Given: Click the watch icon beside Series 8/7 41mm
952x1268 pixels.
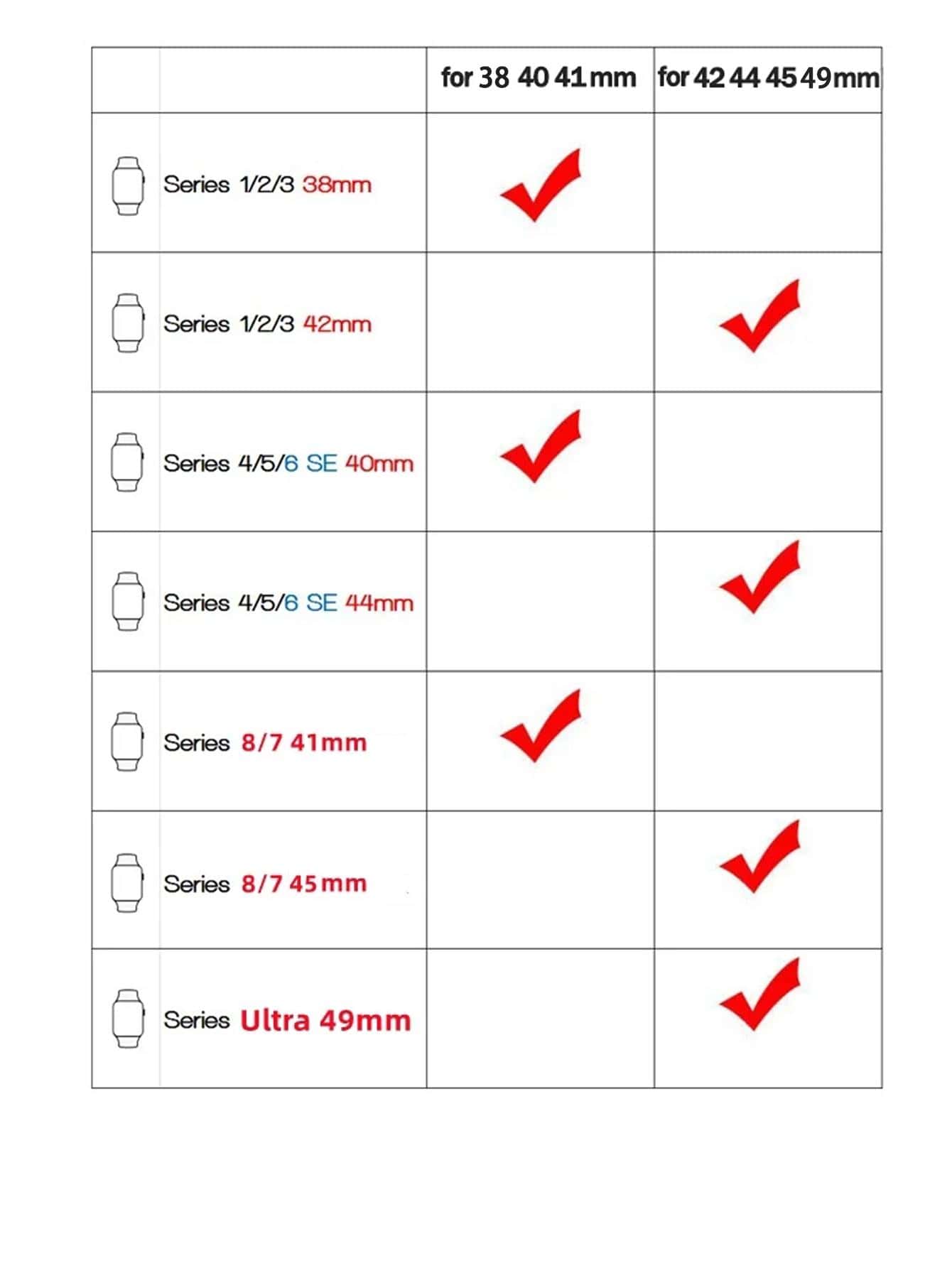Looking at the screenshot, I should click(127, 741).
